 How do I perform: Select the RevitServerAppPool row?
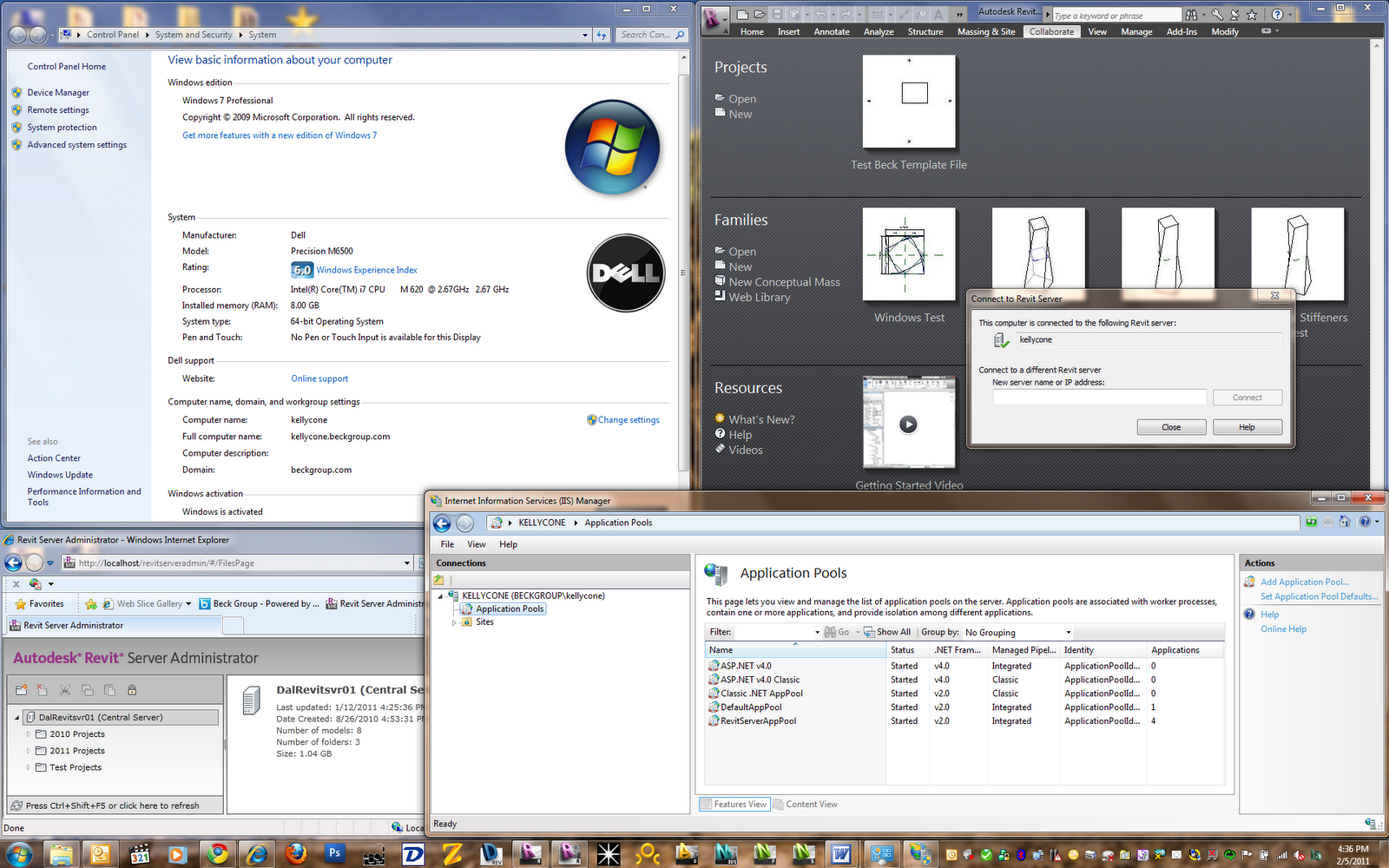[x=964, y=721]
